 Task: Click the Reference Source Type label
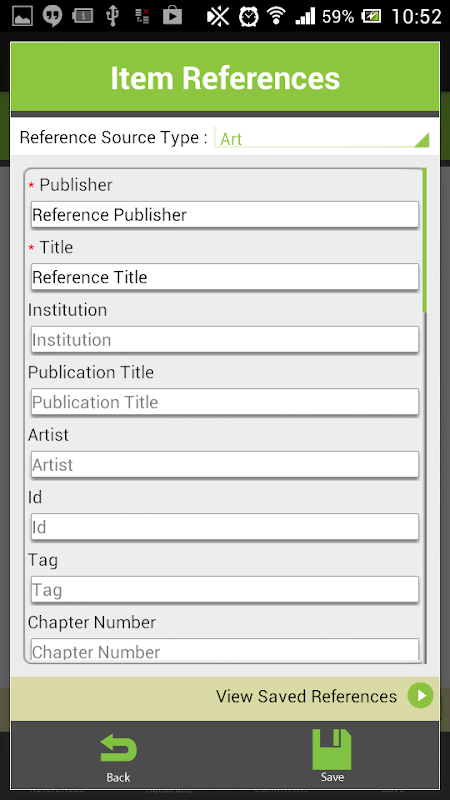pos(114,138)
